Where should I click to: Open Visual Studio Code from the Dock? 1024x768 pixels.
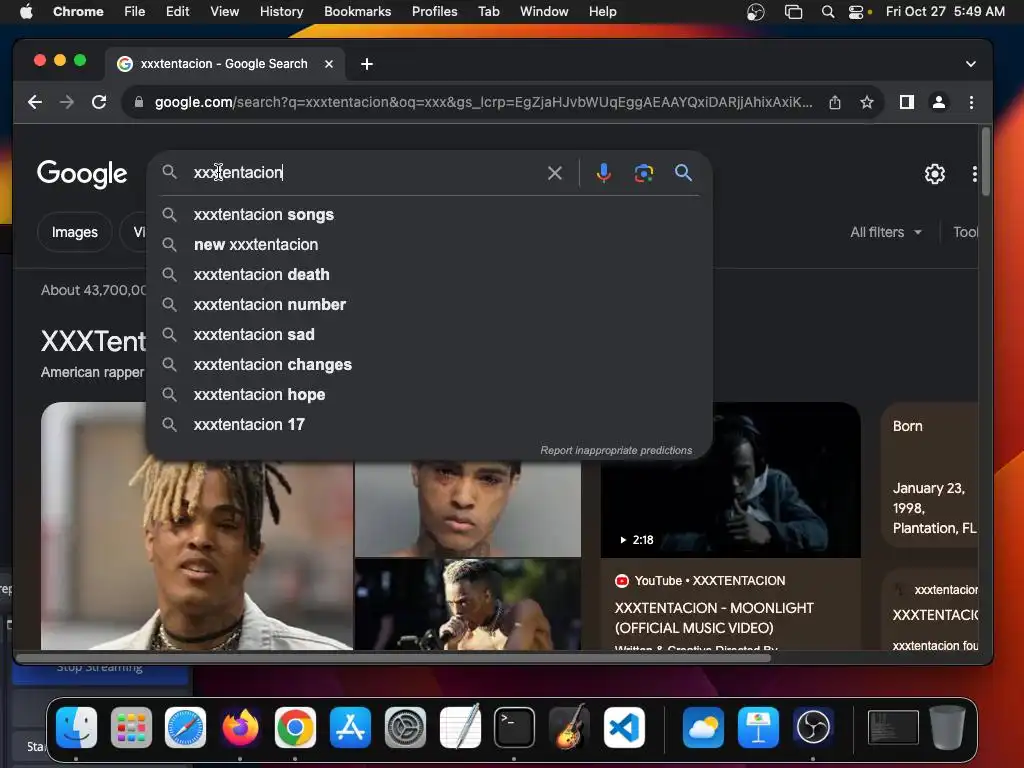pyautogui.click(x=624, y=727)
